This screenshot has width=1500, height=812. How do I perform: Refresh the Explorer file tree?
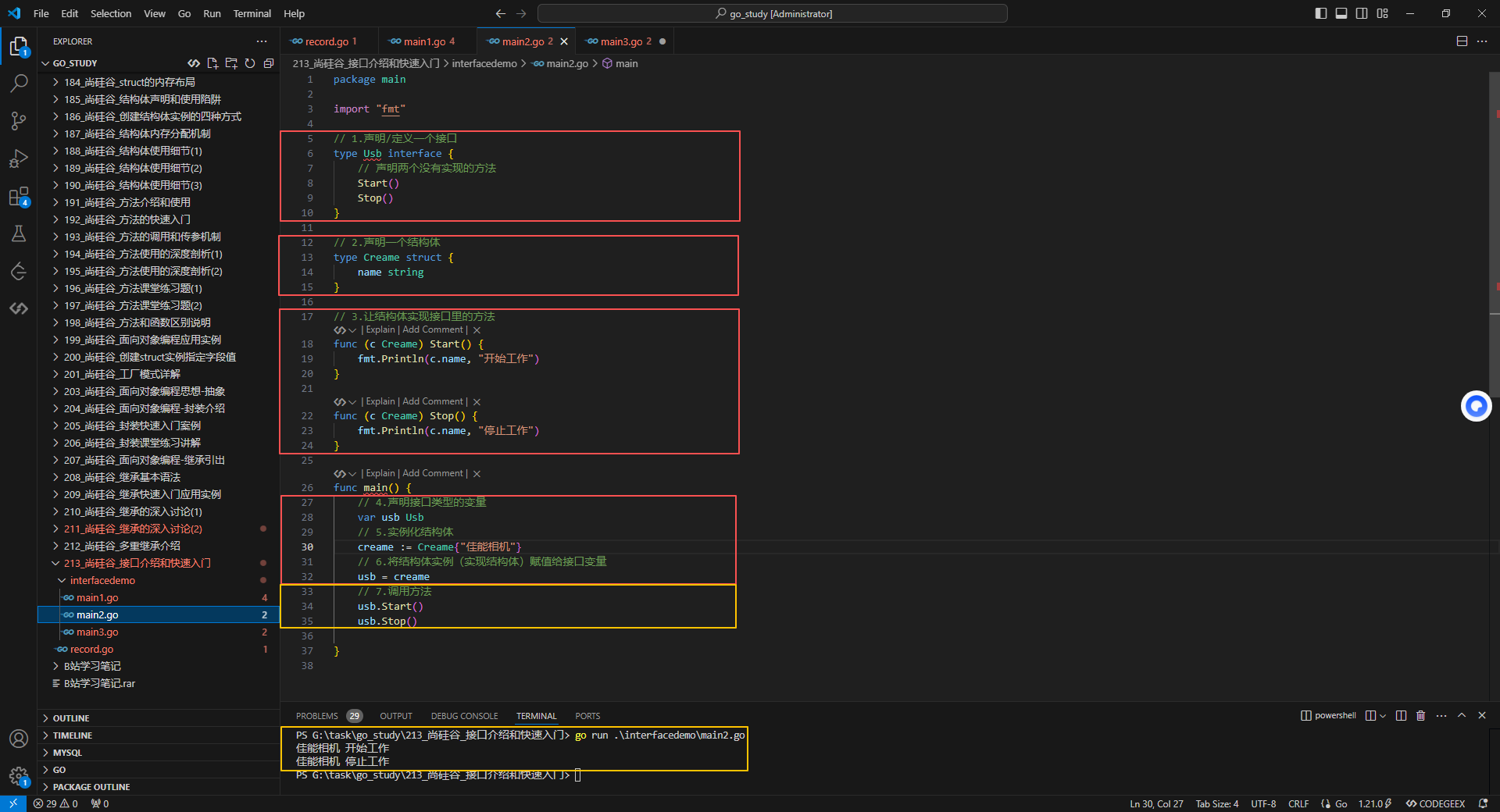(250, 63)
